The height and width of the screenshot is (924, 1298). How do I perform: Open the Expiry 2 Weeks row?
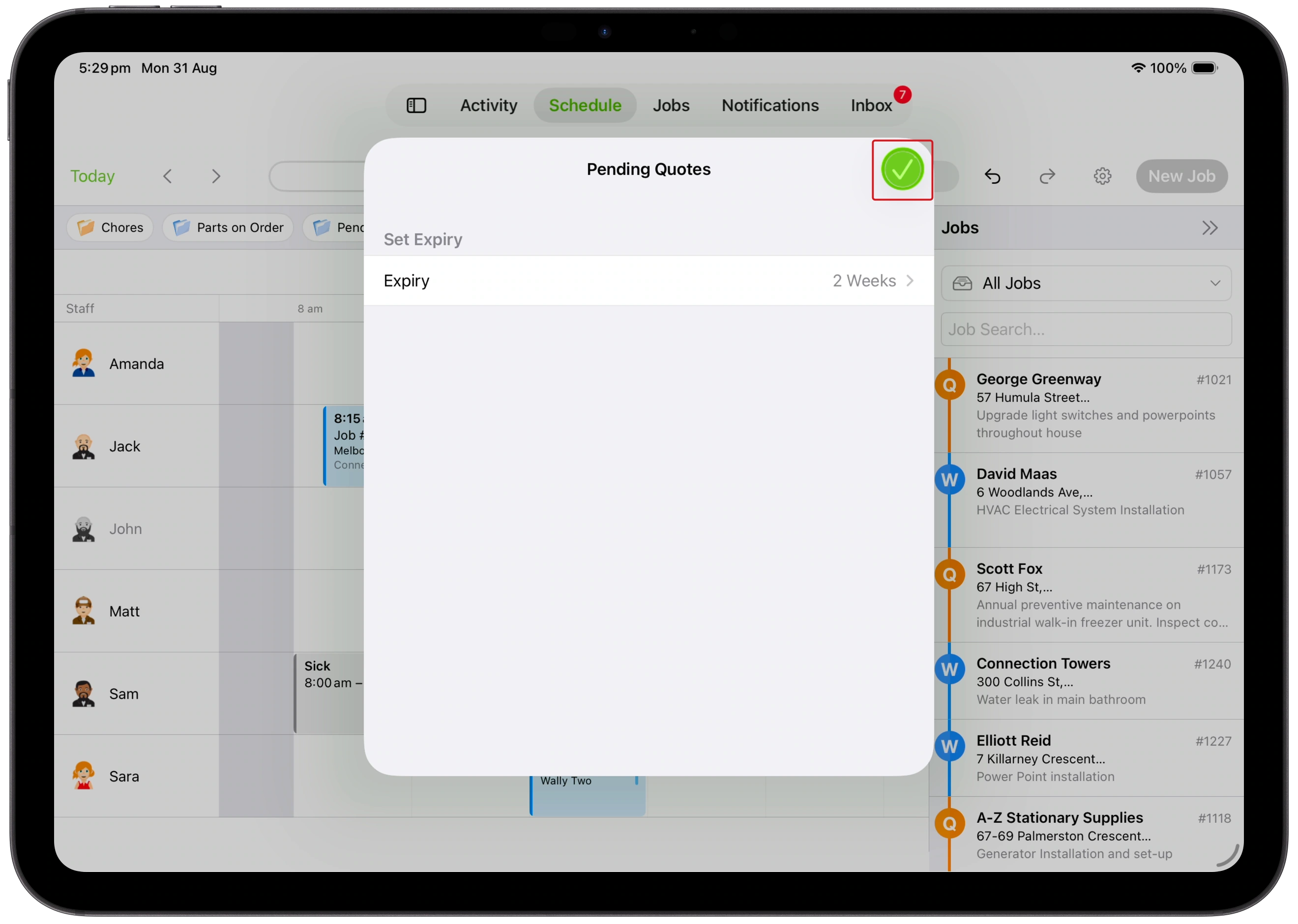coord(648,281)
